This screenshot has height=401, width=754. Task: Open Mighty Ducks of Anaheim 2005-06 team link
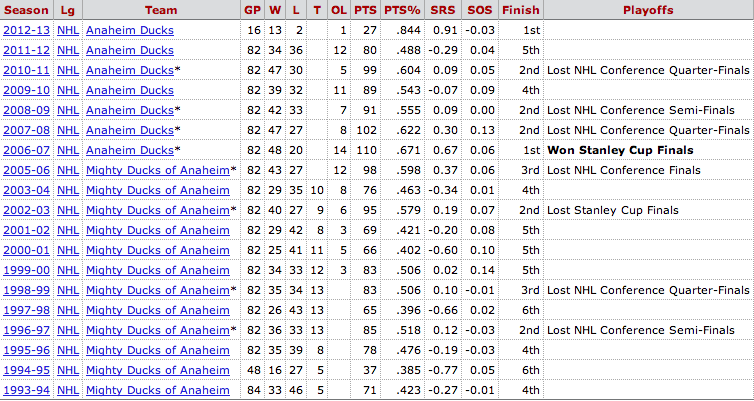(158, 170)
